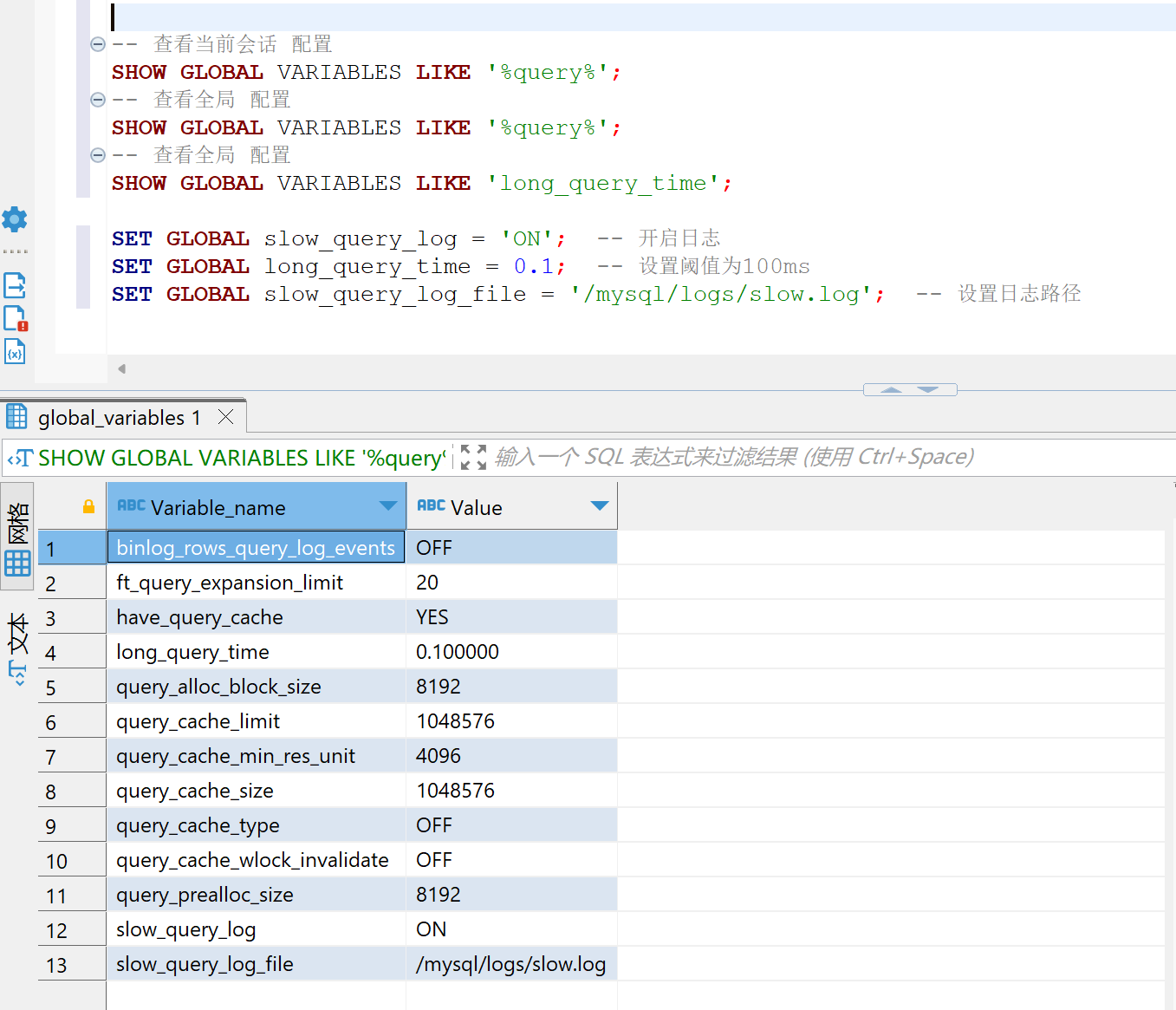1176x1010 pixels.
Task: Collapse the first comment block fold marker
Action: (98, 44)
